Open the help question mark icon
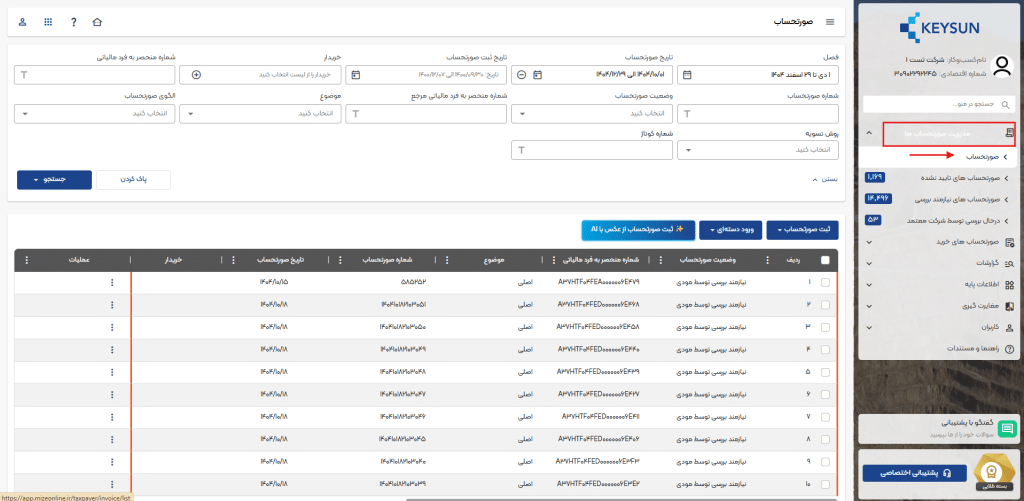 pos(73,21)
